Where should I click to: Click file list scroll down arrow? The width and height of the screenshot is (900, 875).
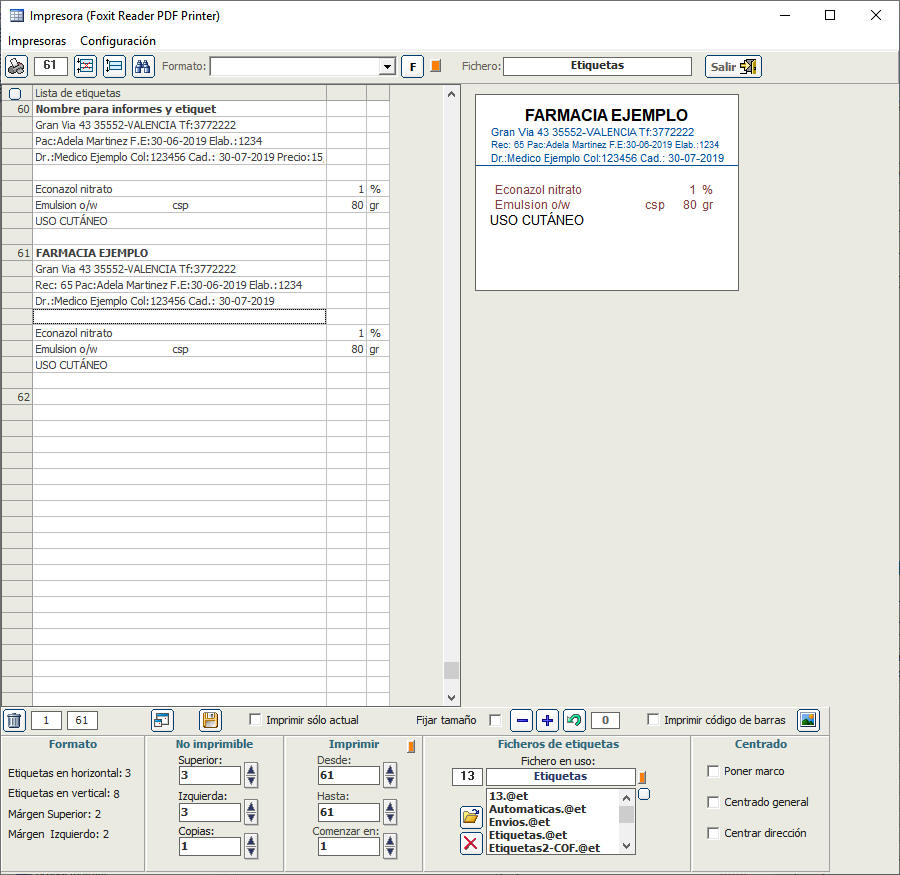point(626,846)
